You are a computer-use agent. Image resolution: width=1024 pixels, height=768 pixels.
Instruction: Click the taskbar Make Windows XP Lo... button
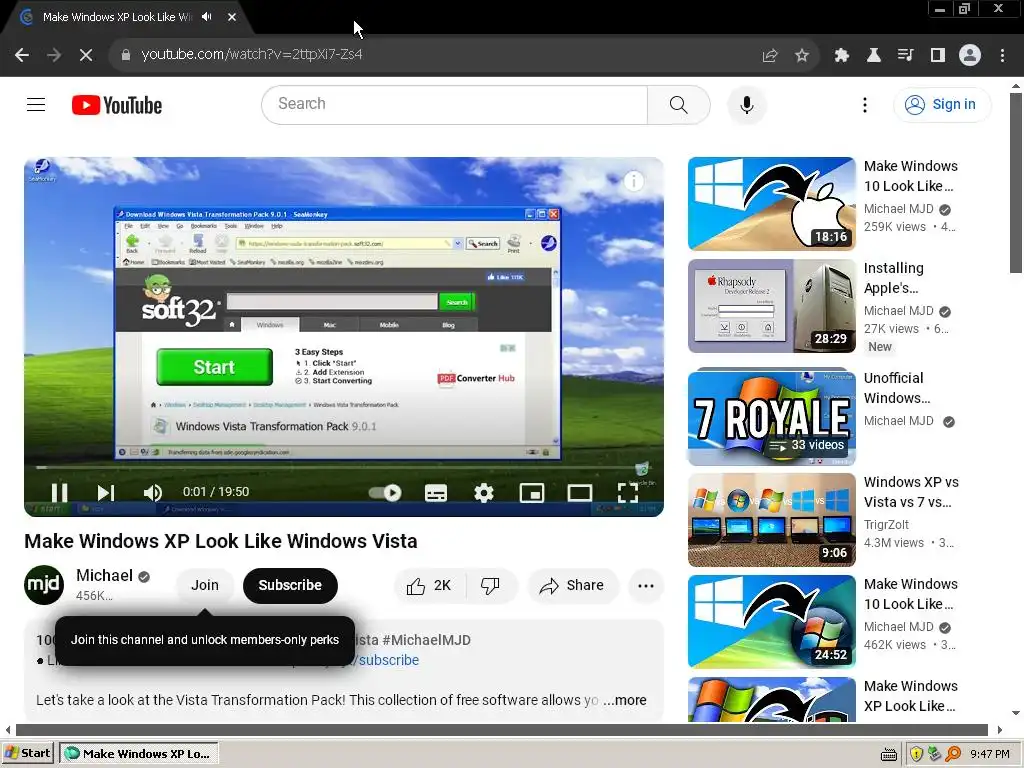(138, 754)
